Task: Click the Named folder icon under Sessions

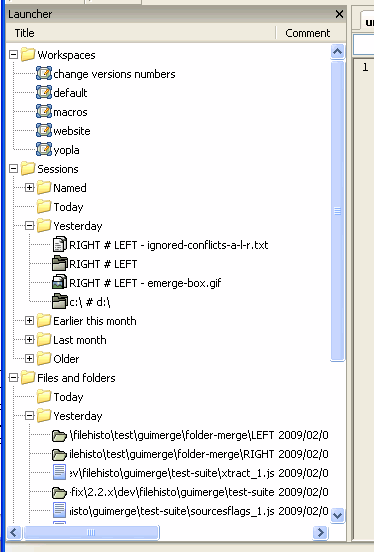Action: 44,188
